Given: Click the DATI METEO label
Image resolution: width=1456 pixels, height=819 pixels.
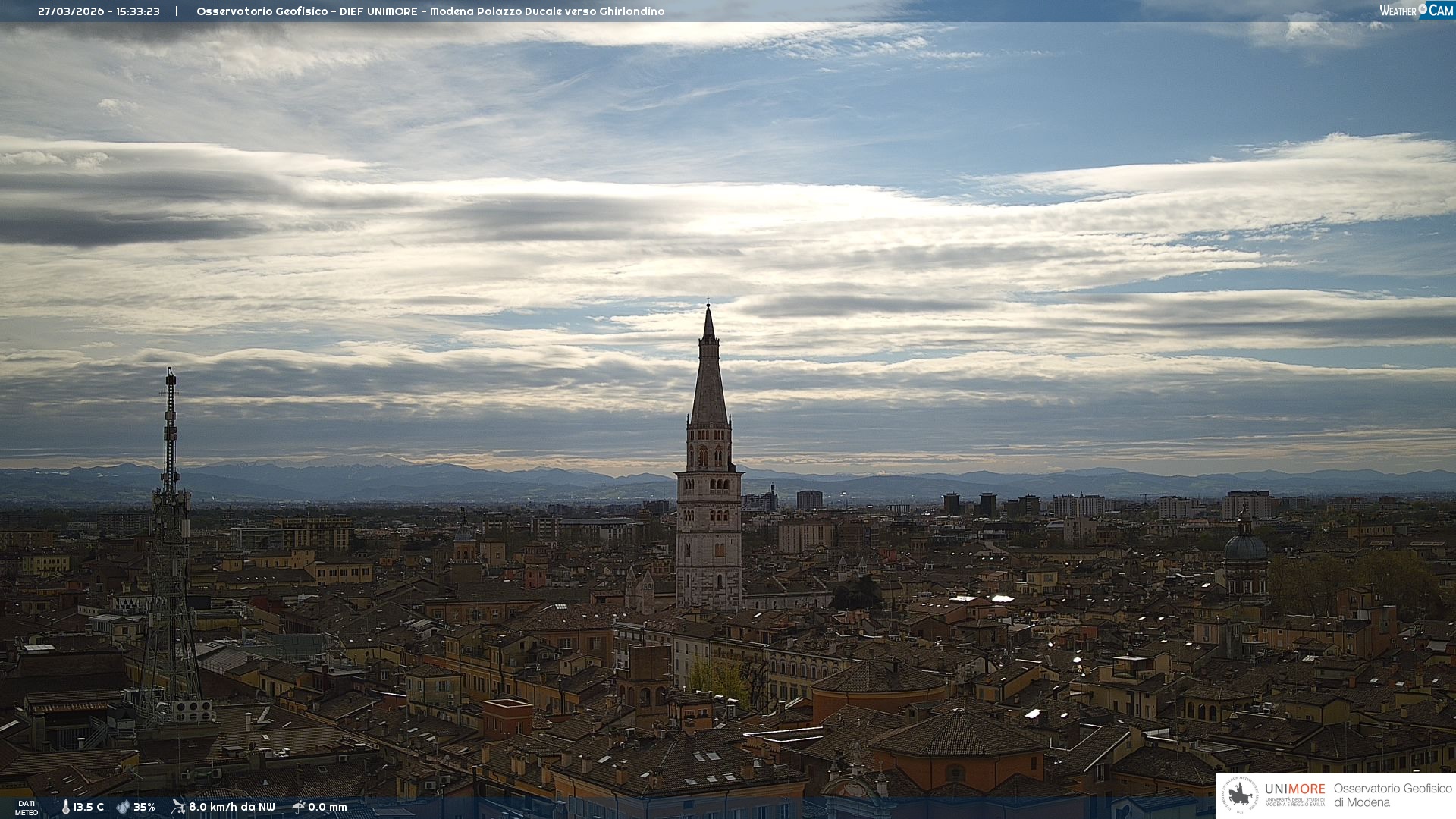Looking at the screenshot, I should [27, 808].
